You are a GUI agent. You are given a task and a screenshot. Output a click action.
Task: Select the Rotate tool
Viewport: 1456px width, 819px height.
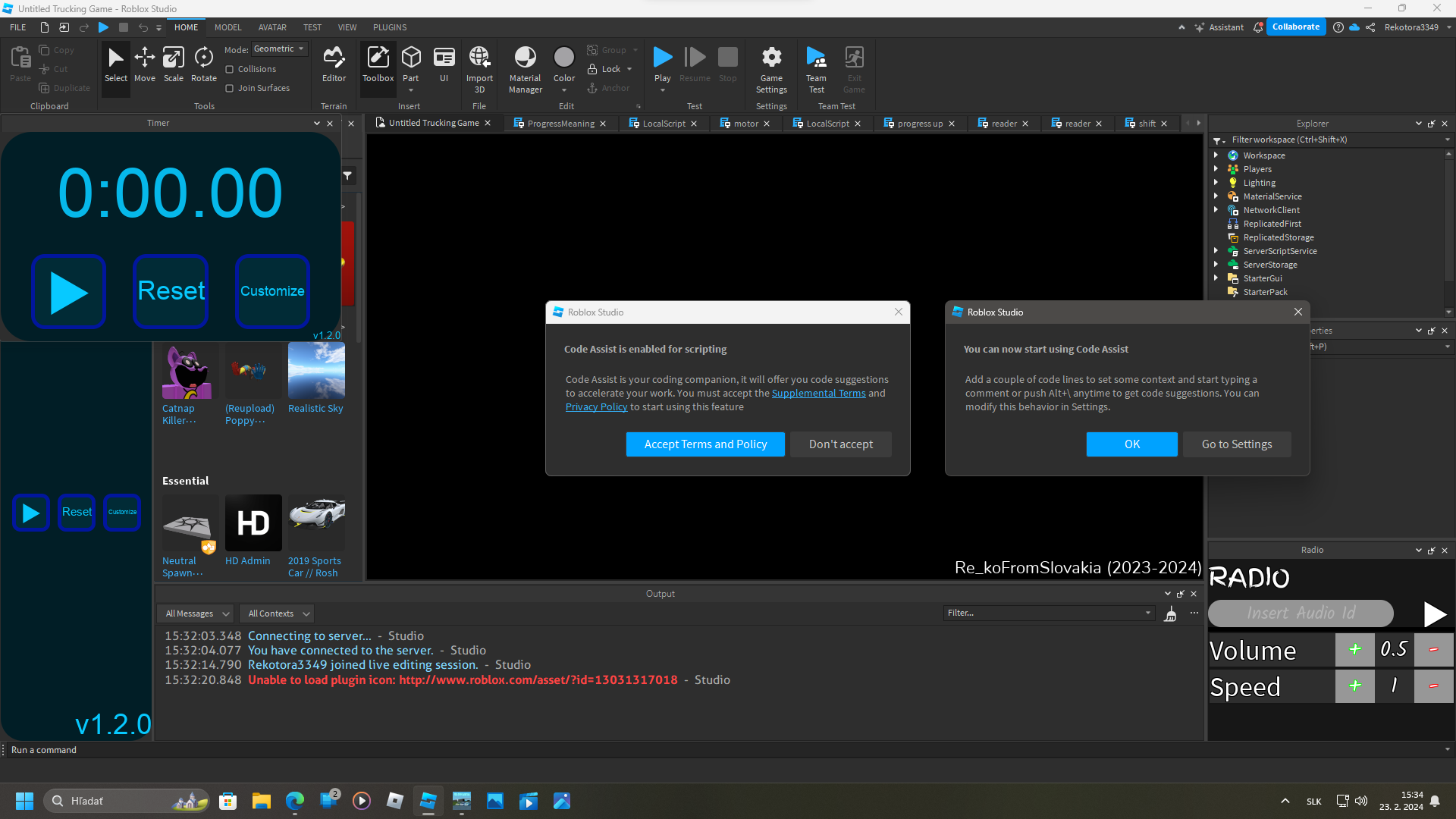tap(203, 65)
